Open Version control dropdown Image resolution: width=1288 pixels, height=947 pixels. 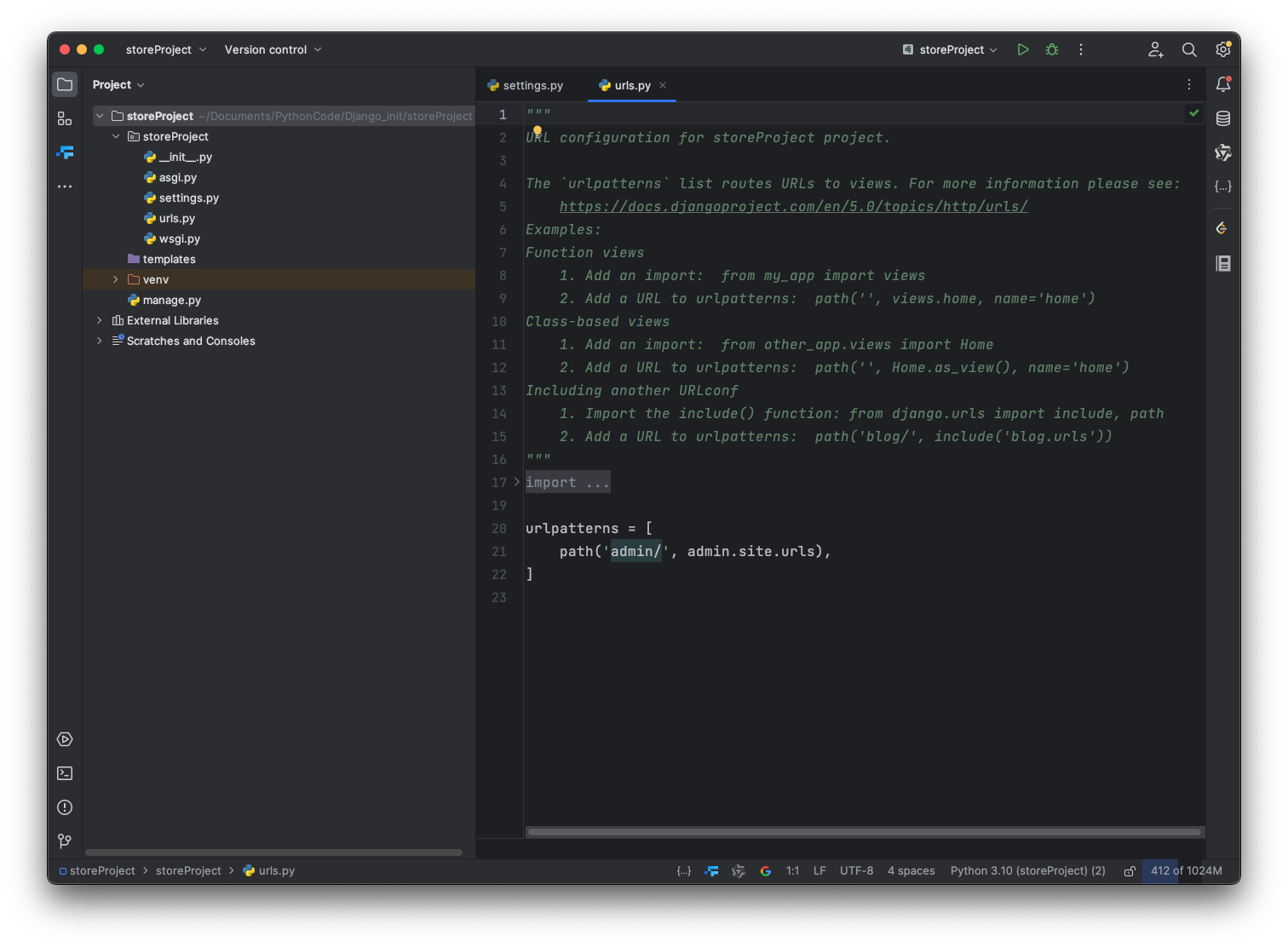coord(273,49)
